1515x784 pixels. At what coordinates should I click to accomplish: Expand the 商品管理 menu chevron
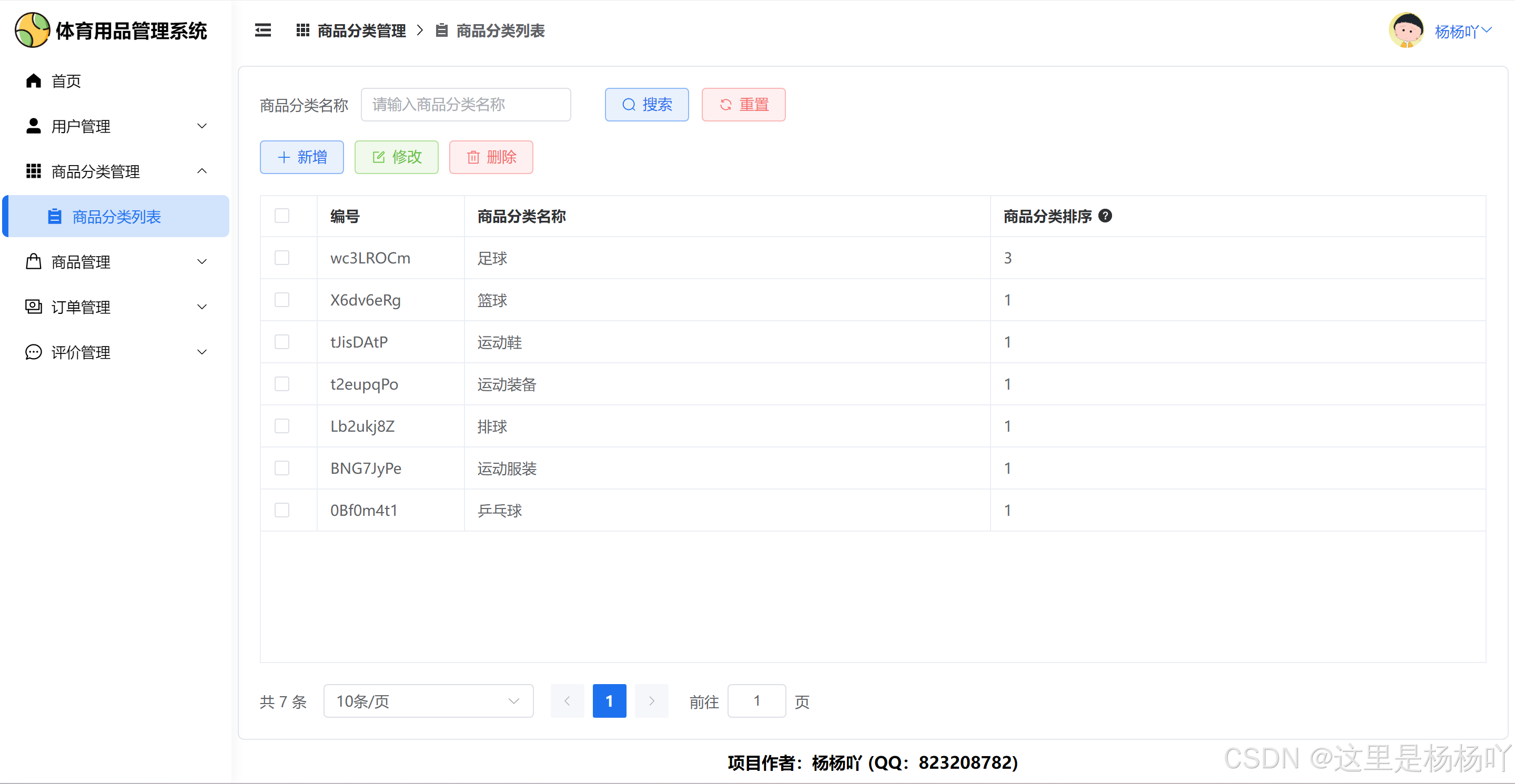(x=201, y=261)
